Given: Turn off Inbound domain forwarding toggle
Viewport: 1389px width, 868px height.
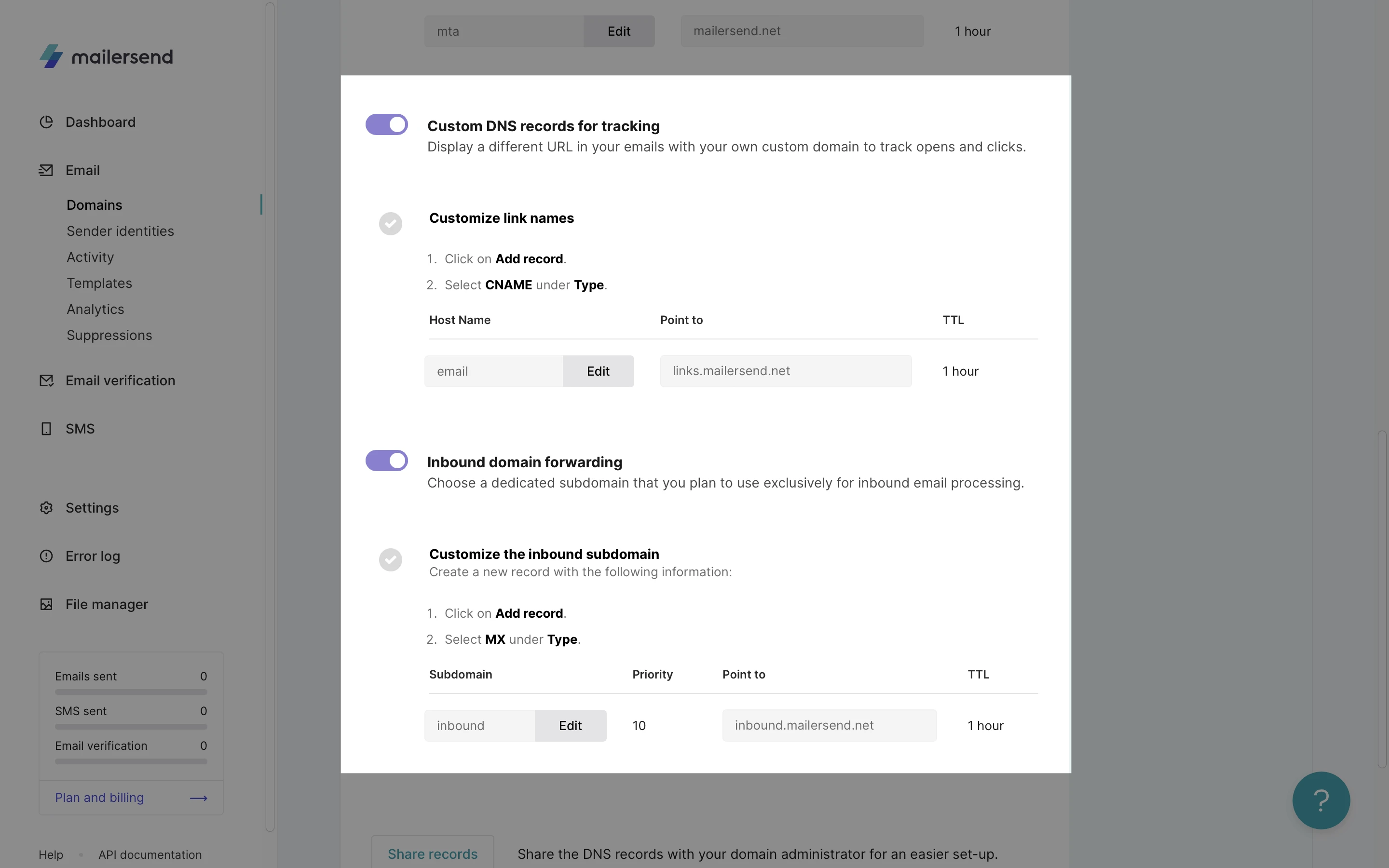Looking at the screenshot, I should (387, 461).
